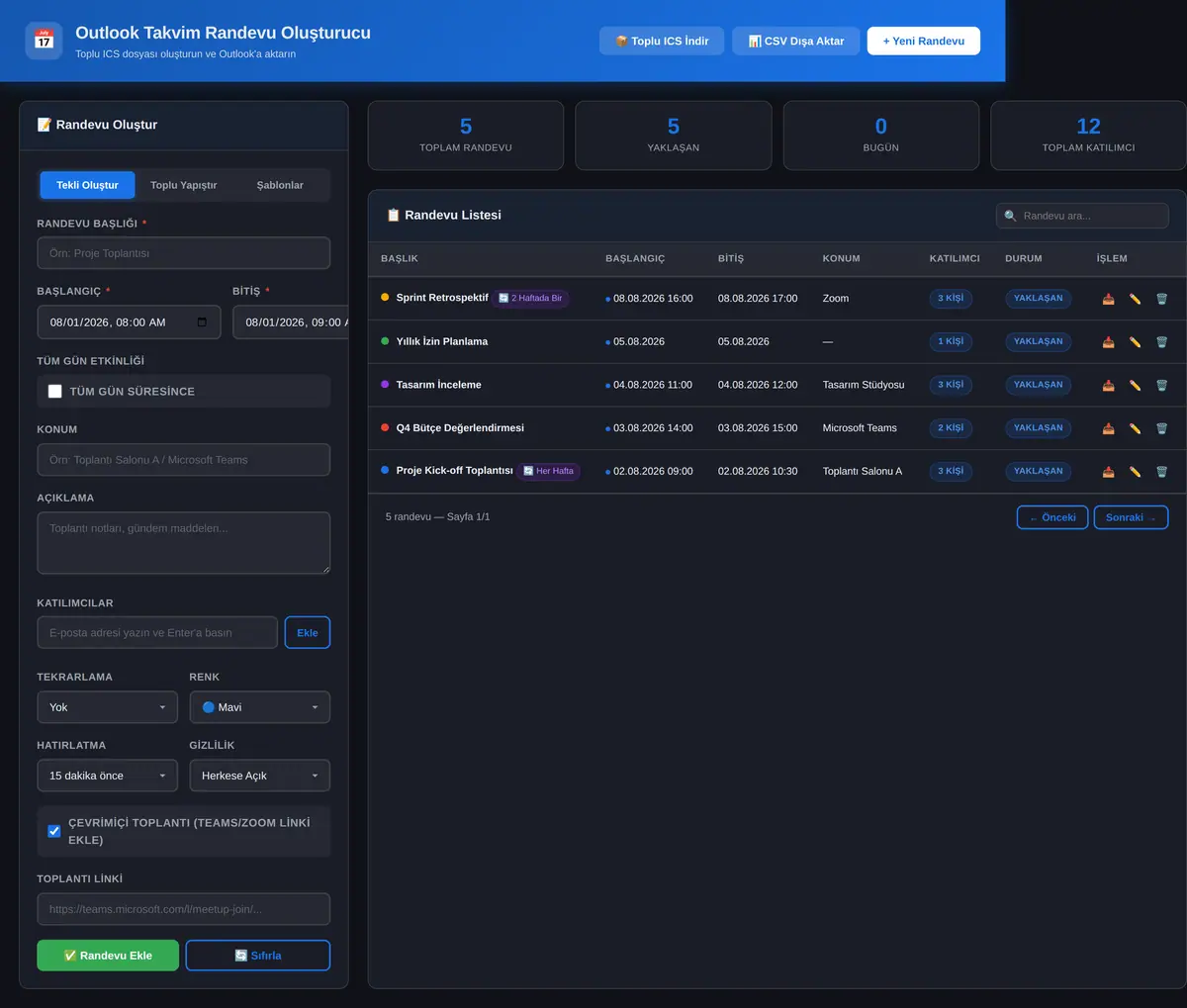Switch to the Tekli Oluştur tab

[x=87, y=185]
